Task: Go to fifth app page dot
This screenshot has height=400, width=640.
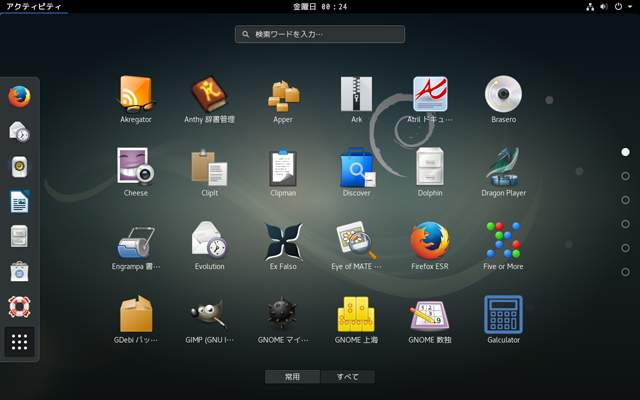Action: coord(625,248)
